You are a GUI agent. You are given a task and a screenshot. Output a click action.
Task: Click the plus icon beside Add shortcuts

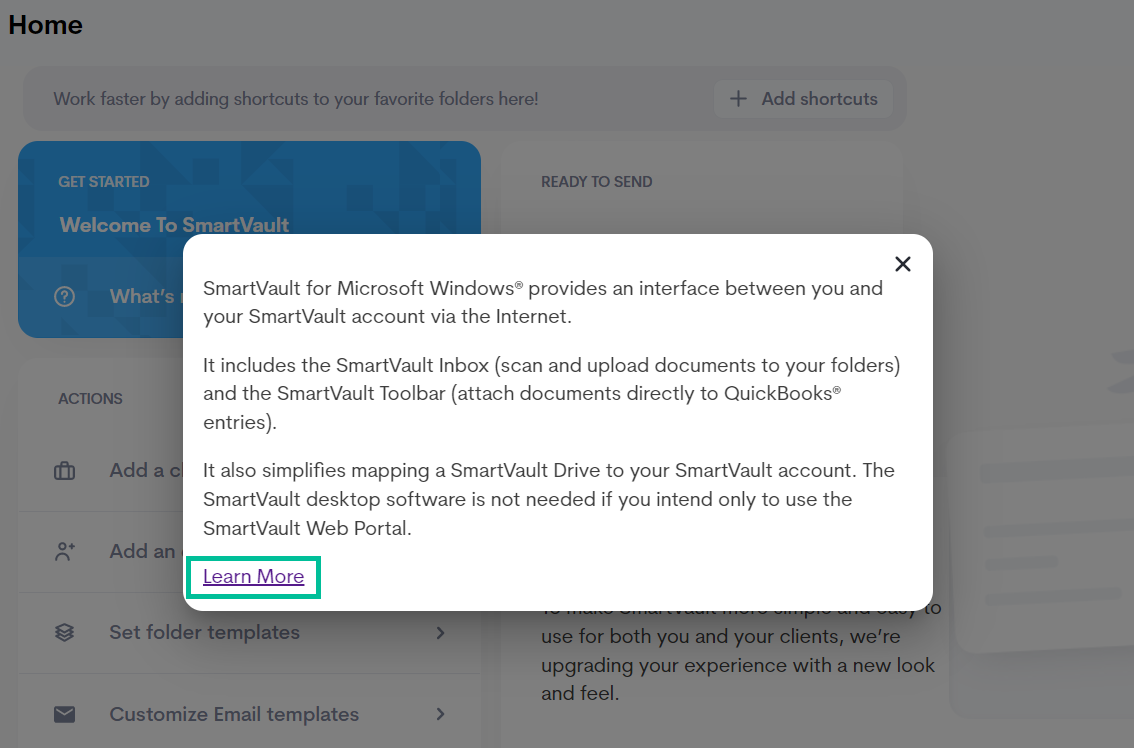[x=738, y=99]
